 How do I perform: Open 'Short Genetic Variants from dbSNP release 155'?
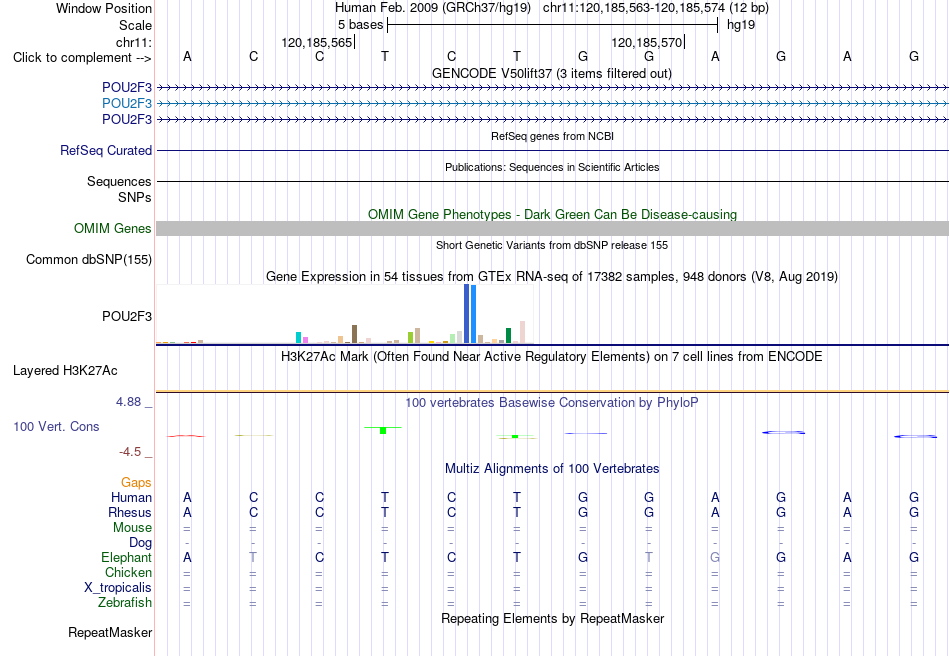(x=552, y=245)
